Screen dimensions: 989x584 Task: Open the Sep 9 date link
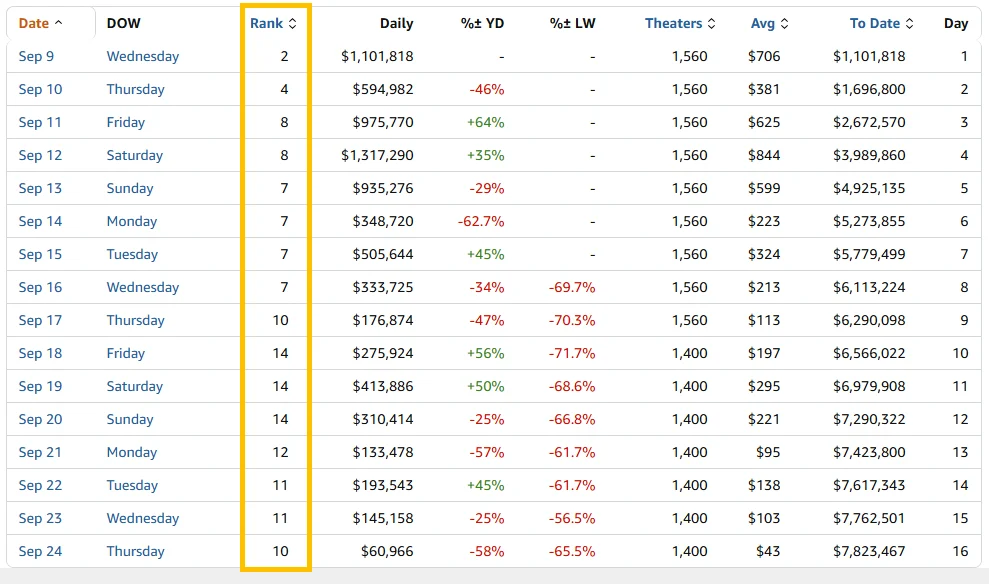pos(36,56)
